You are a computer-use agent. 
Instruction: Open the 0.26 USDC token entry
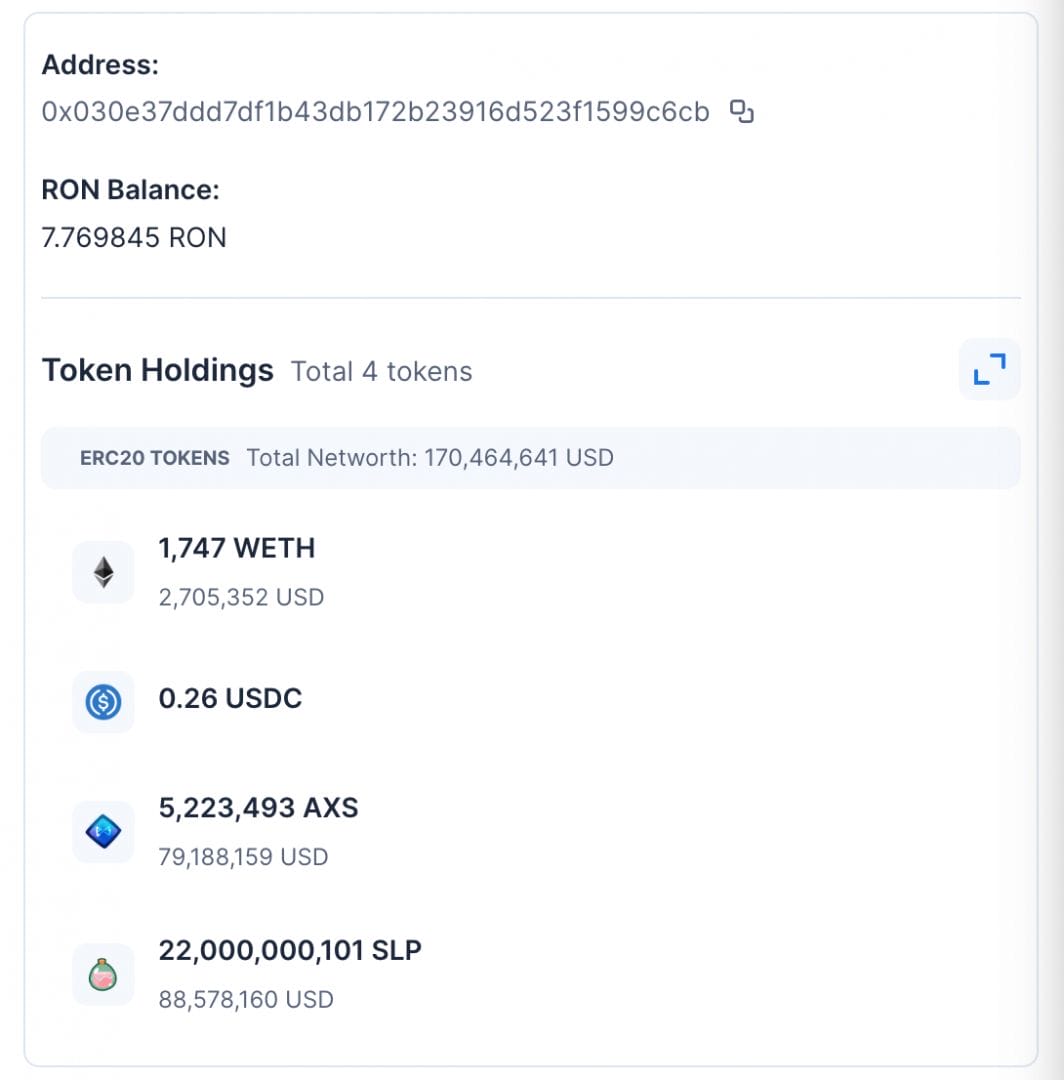click(230, 698)
